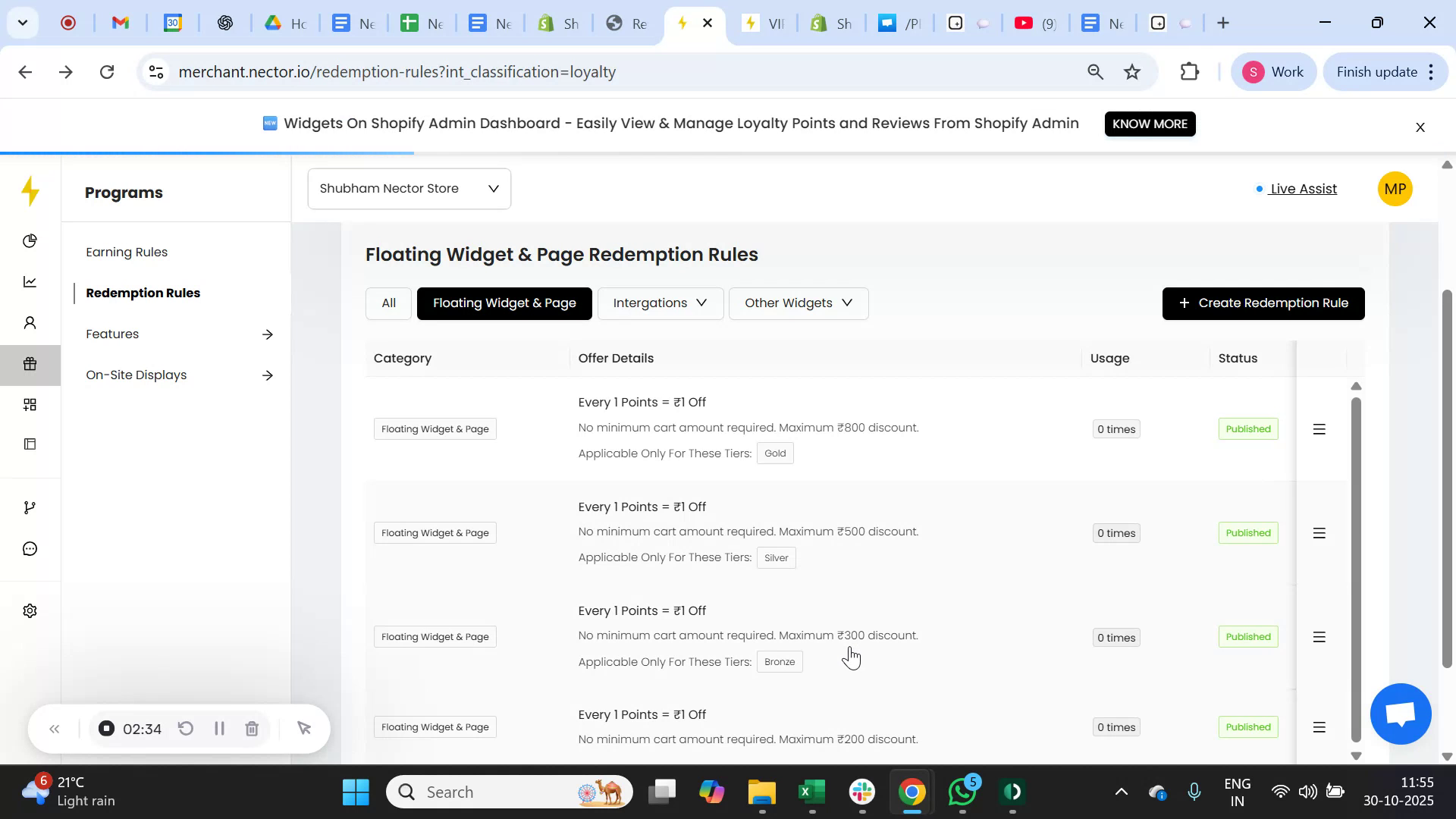Screen dimensions: 1456x819
Task: Expand the Intergations filter dropdown
Action: coord(660,303)
